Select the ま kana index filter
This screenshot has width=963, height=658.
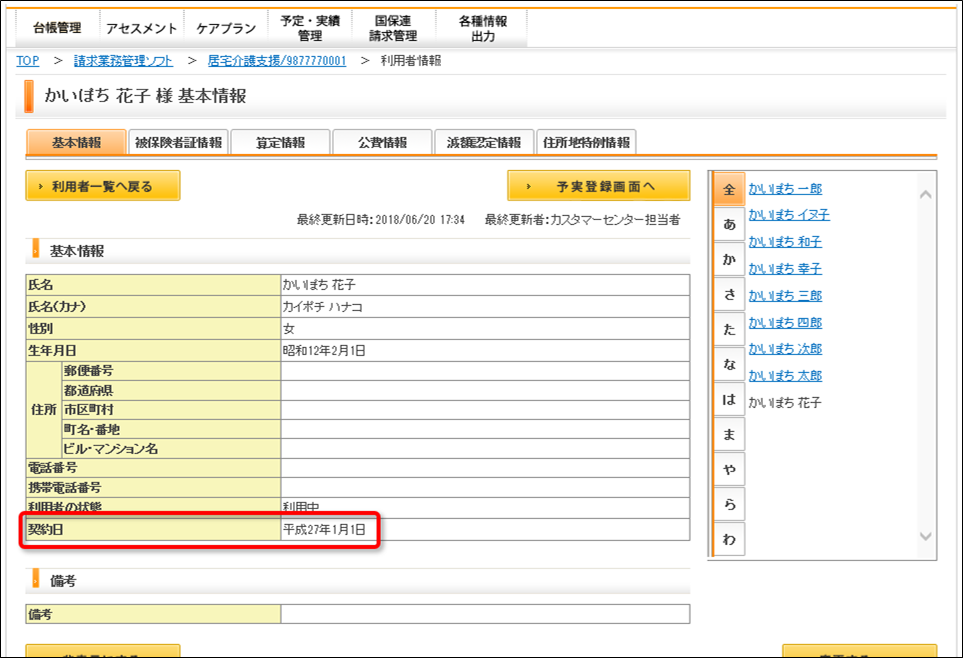[x=729, y=434]
